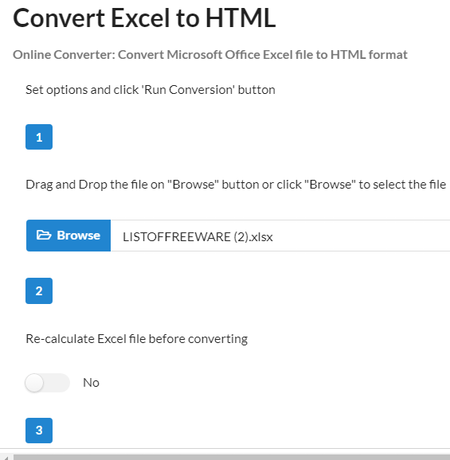This screenshot has width=450, height=460.
Task: Click the 'No' label beside the switch
Action: 91,383
